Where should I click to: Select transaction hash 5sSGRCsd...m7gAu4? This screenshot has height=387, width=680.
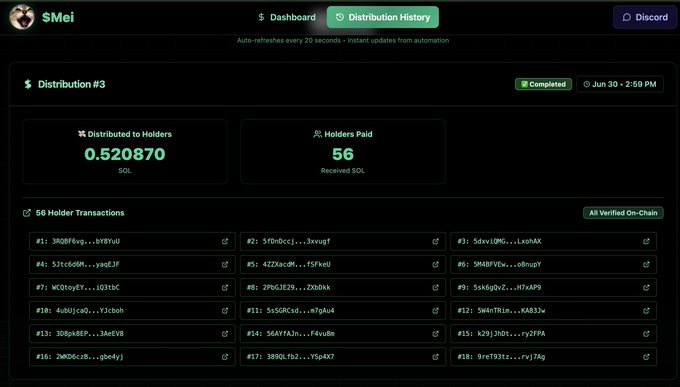pos(300,311)
